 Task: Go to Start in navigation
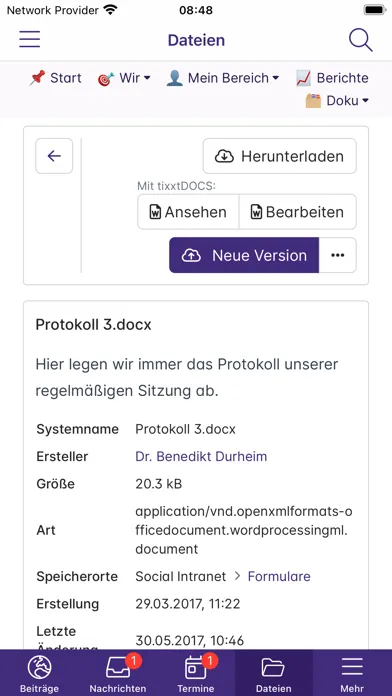coord(55,78)
